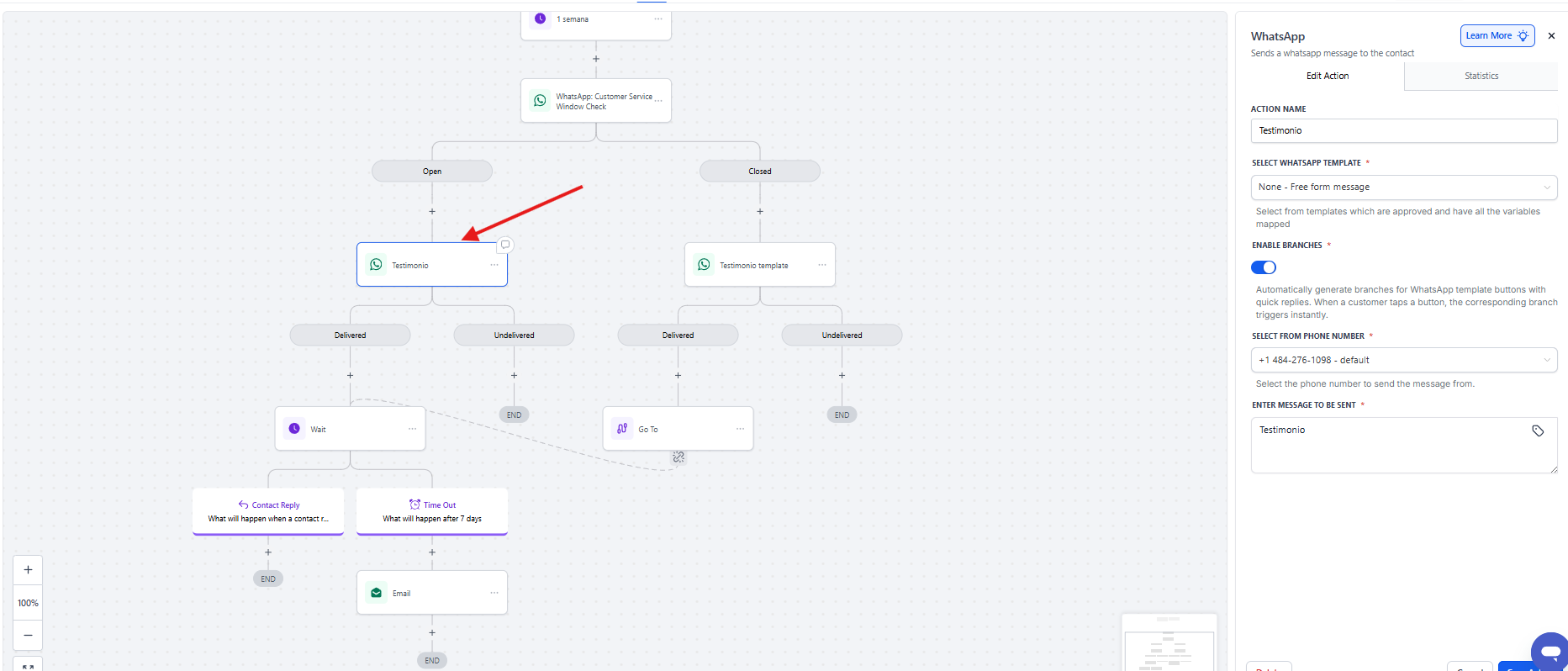The width and height of the screenshot is (1568, 671).
Task: Click the WhatsApp icon on Testimonio node
Action: (376, 265)
